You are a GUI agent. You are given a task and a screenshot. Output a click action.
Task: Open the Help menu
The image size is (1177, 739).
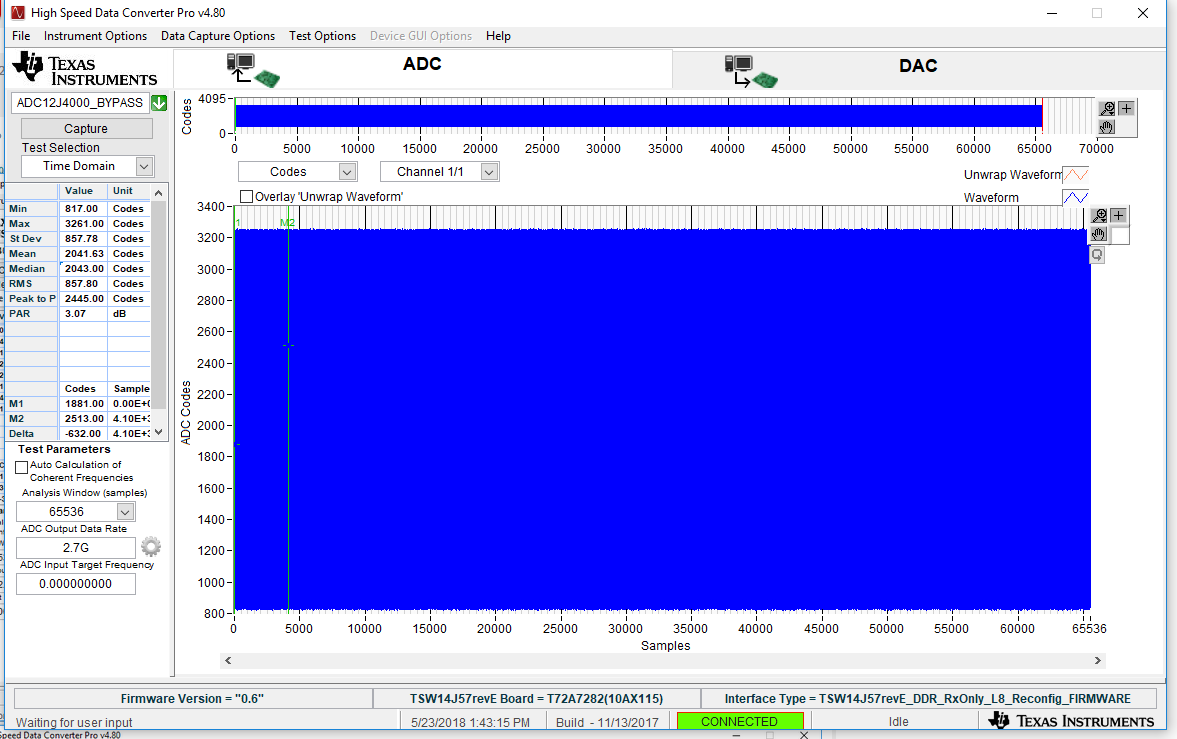498,36
